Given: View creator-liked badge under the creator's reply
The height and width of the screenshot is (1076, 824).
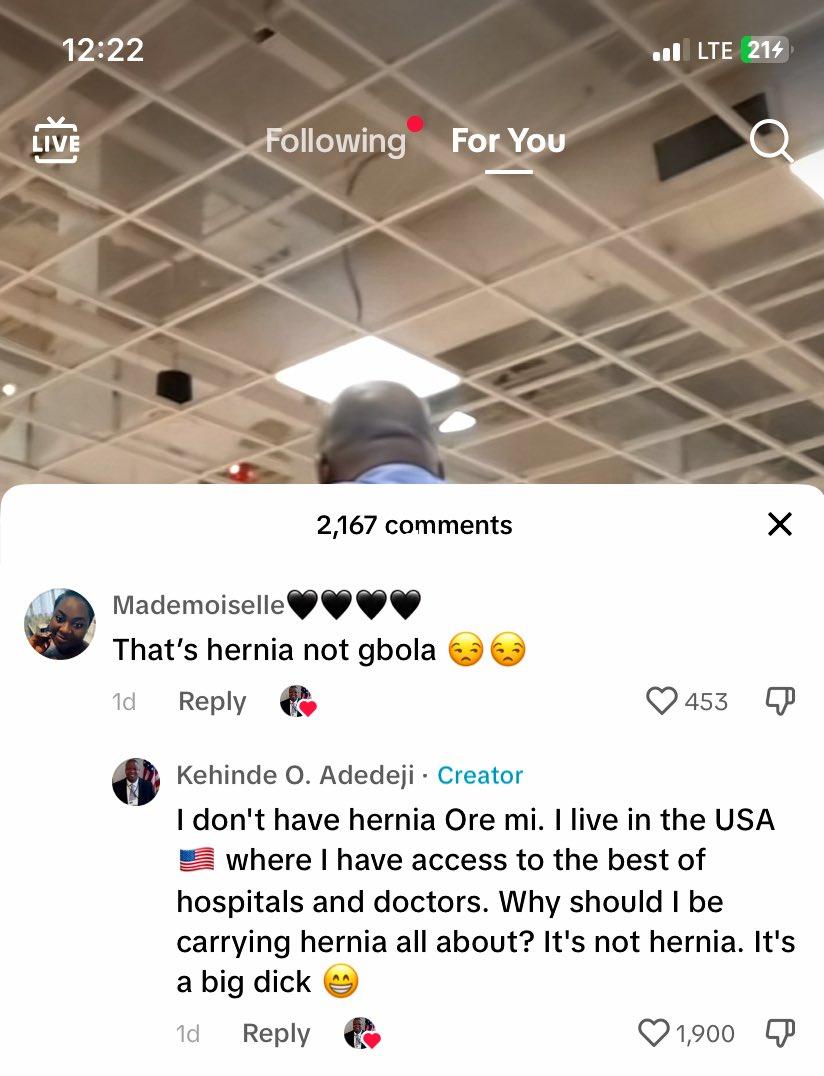Looking at the screenshot, I should click(x=362, y=1033).
